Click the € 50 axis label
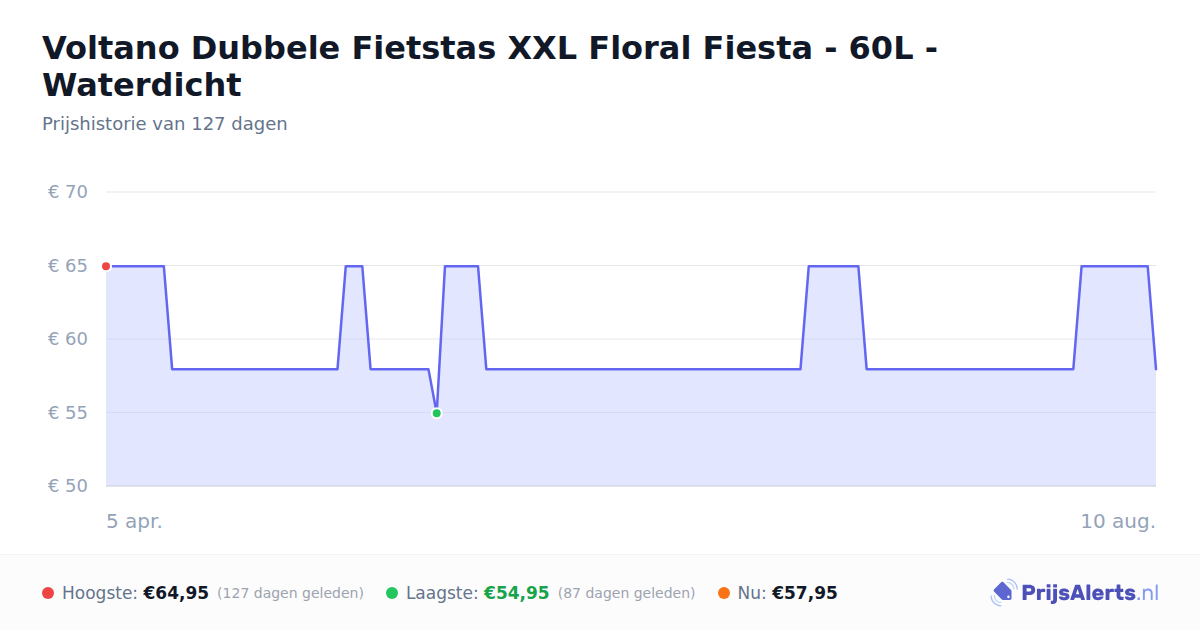The height and width of the screenshot is (630, 1200). (x=68, y=486)
